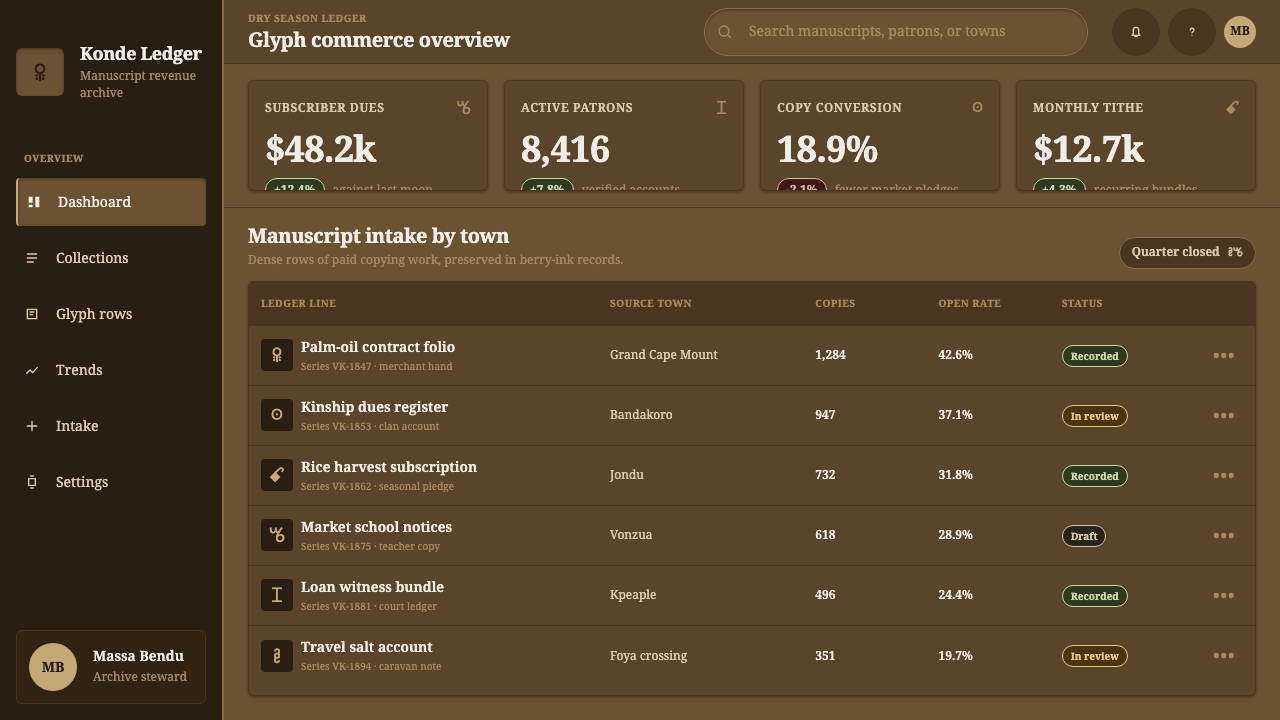Image resolution: width=1280 pixels, height=720 pixels.
Task: Open the Travel salt account title
Action: pyautogui.click(x=367, y=647)
